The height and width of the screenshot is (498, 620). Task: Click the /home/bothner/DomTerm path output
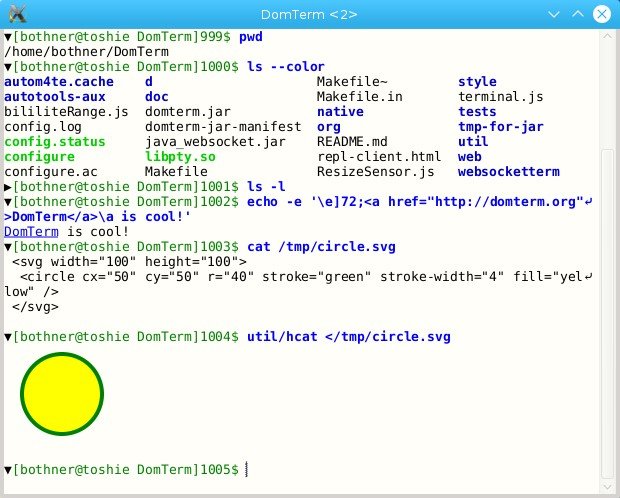[x=86, y=52]
